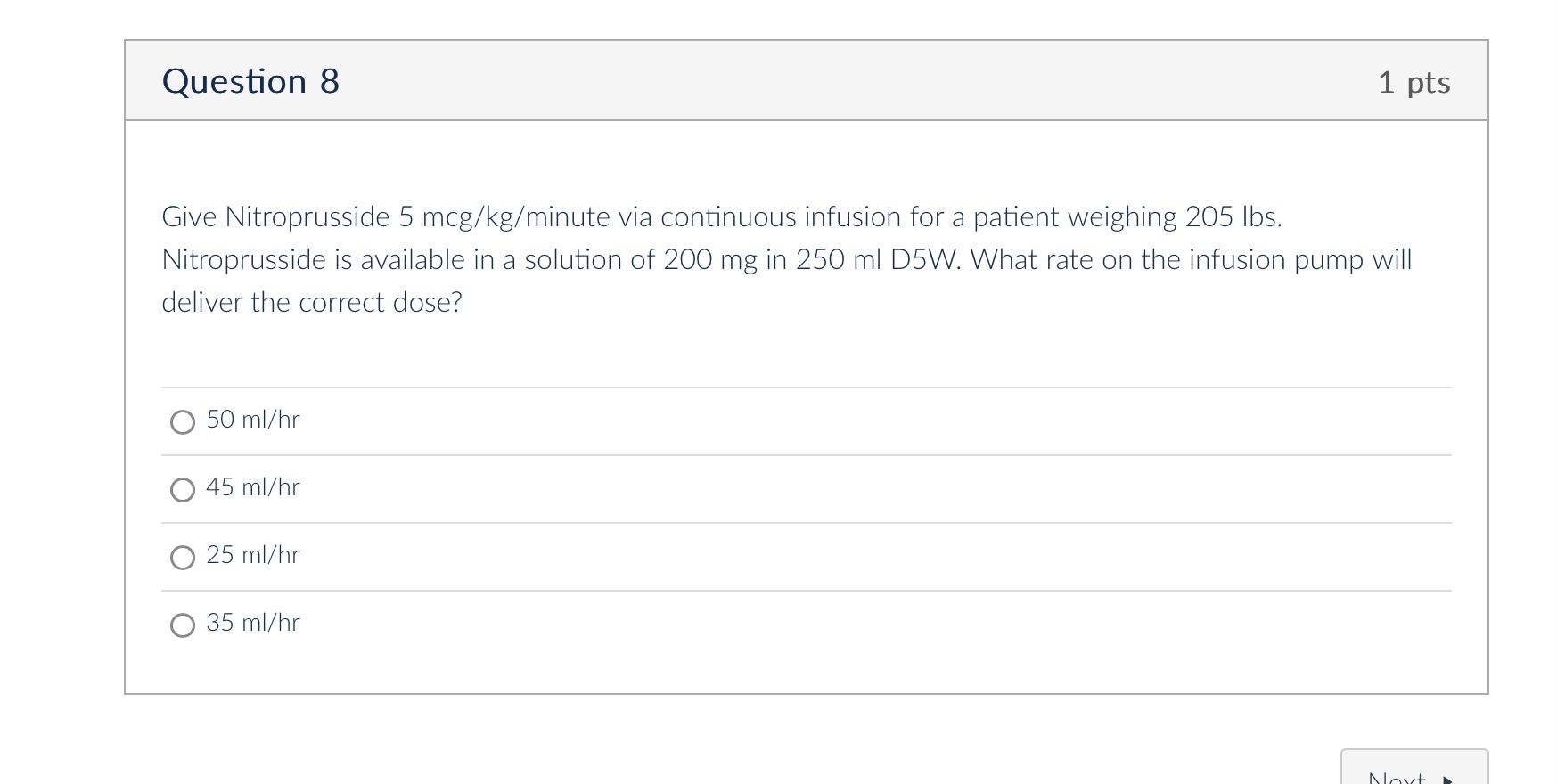Mark the 25 ml/hr radio button

tap(183, 557)
